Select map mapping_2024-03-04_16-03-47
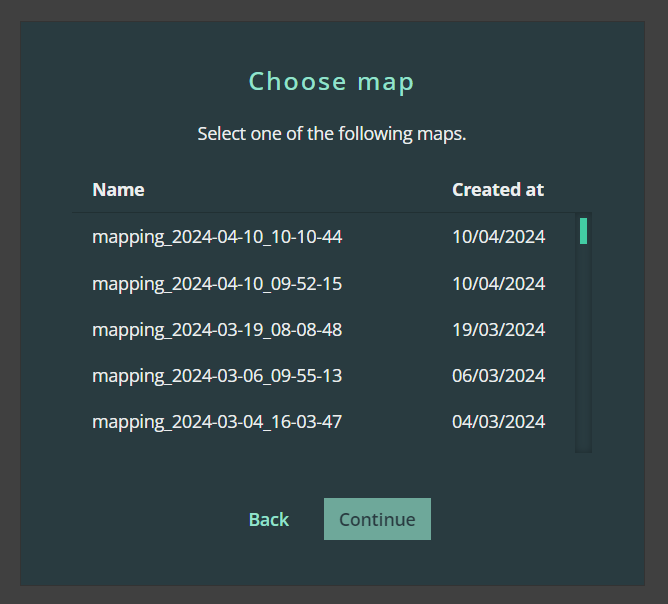Viewport: 668px width, 604px height. (x=217, y=422)
